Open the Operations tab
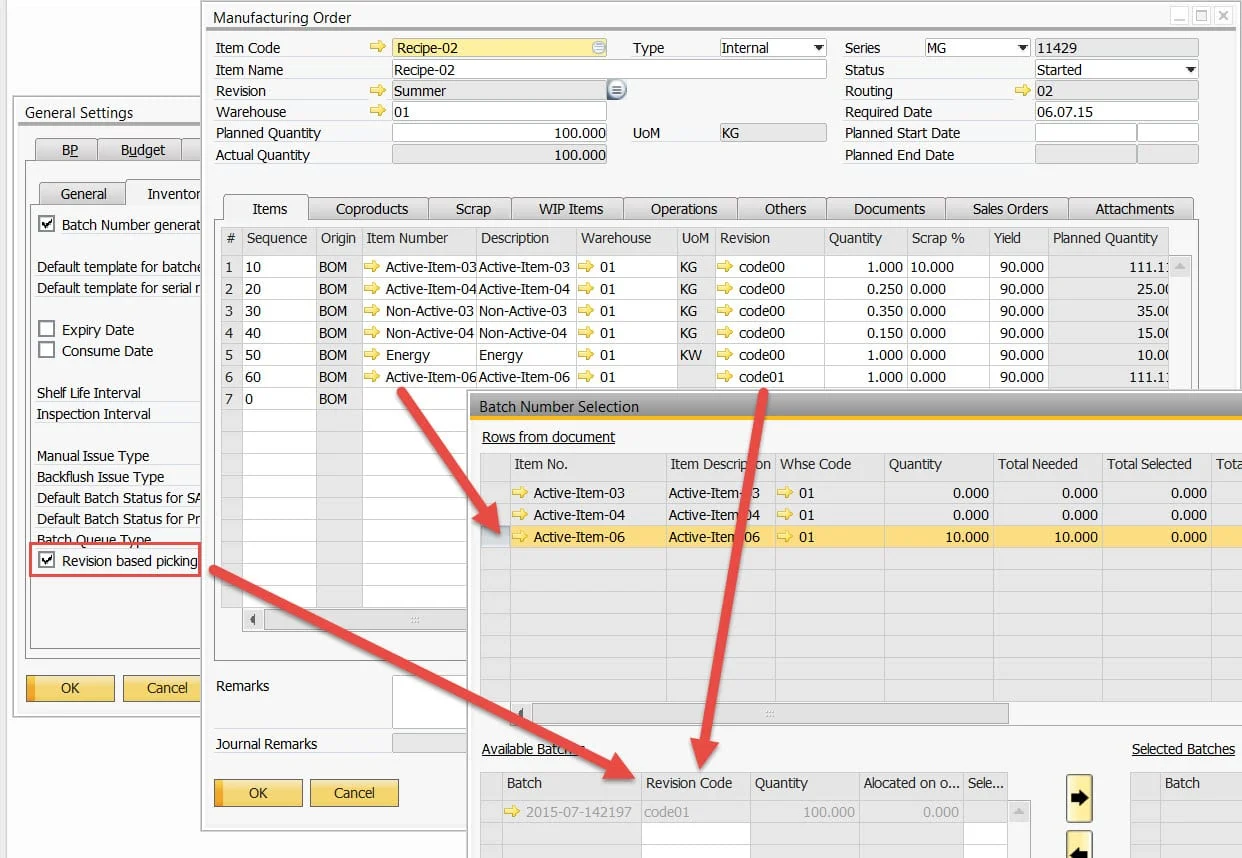The width and height of the screenshot is (1242, 858). click(684, 209)
